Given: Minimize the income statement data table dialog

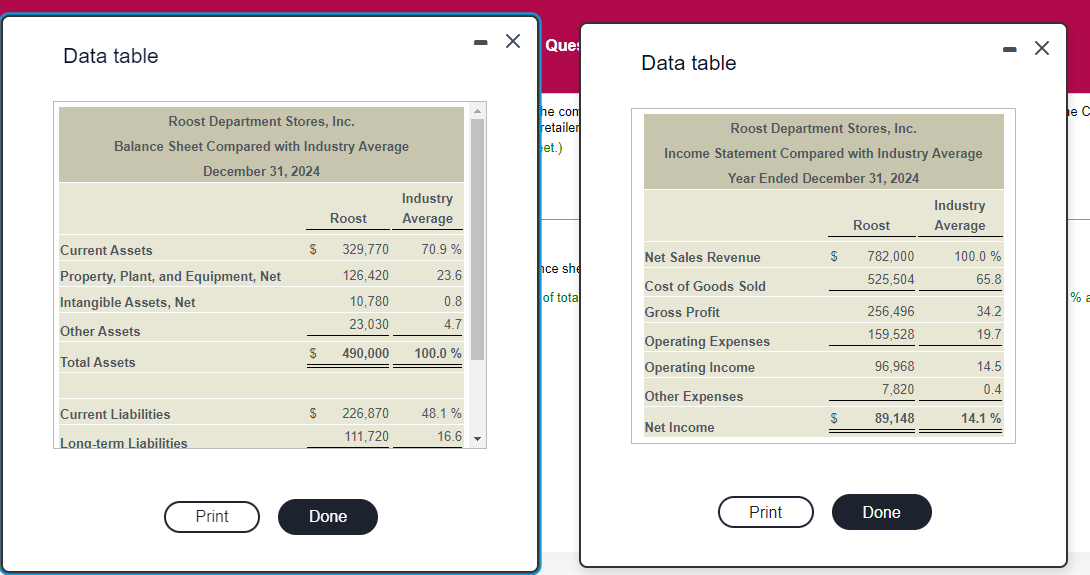Looking at the screenshot, I should (x=1010, y=49).
